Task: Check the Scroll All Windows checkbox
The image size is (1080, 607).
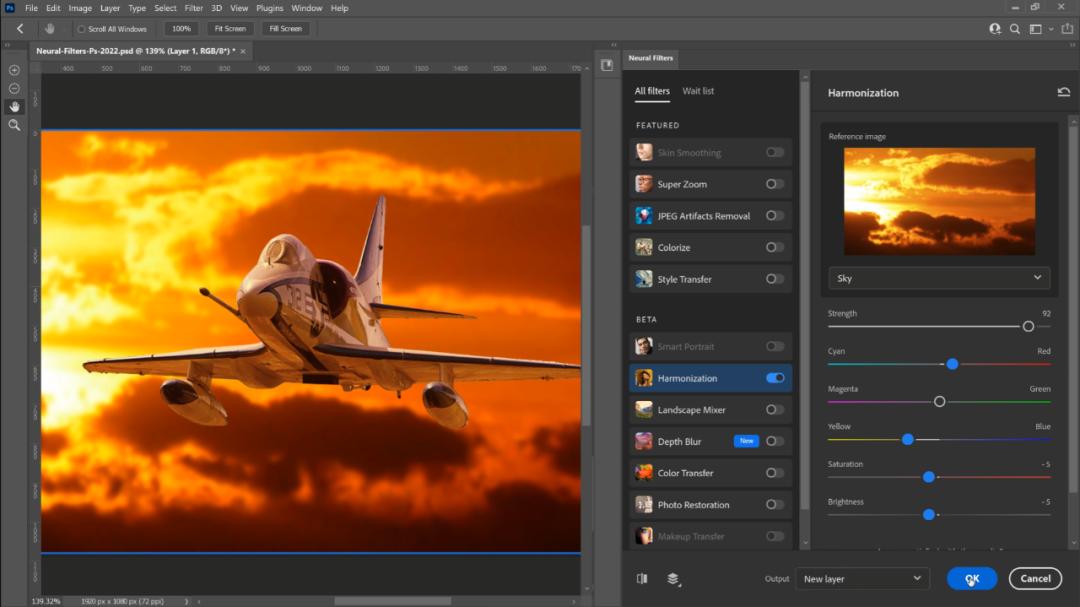Action: [x=82, y=29]
